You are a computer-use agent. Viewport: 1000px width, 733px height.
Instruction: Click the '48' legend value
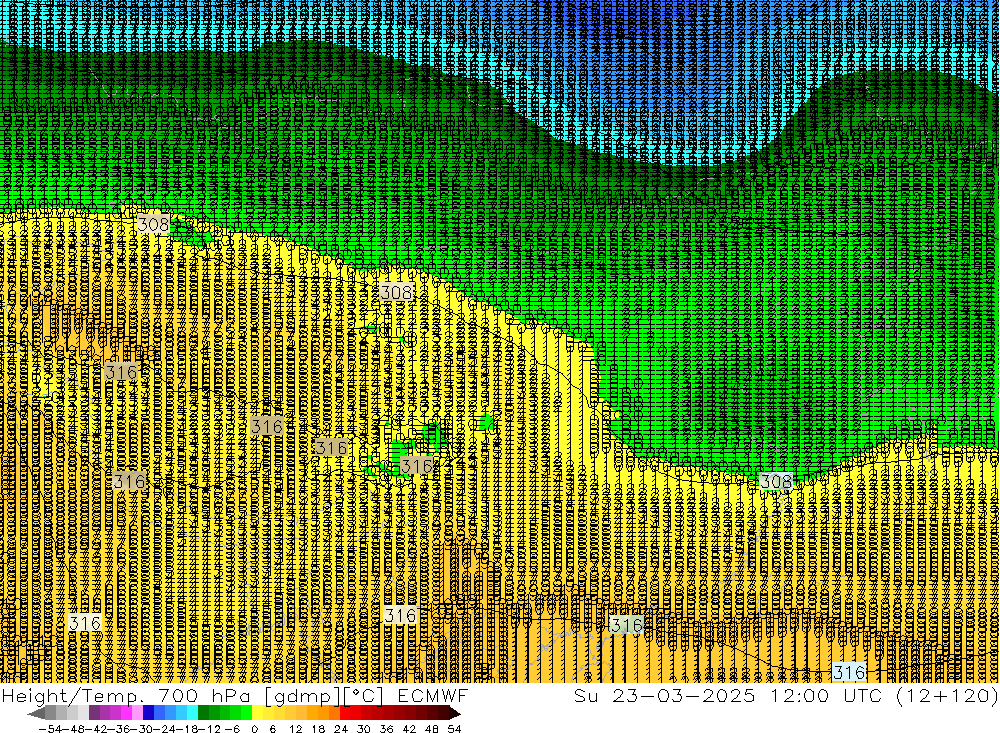point(432,729)
